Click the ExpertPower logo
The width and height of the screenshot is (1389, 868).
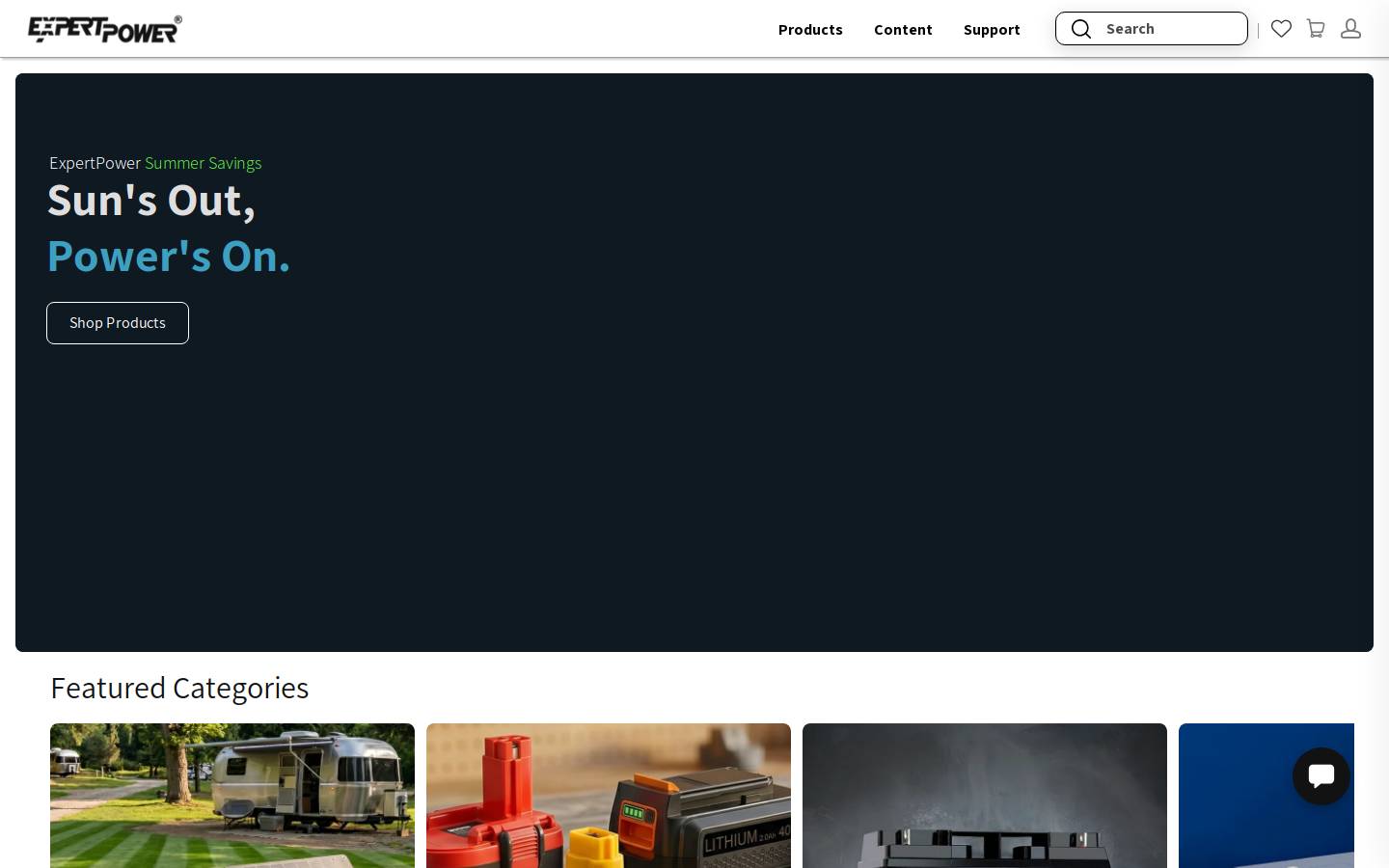(x=105, y=29)
